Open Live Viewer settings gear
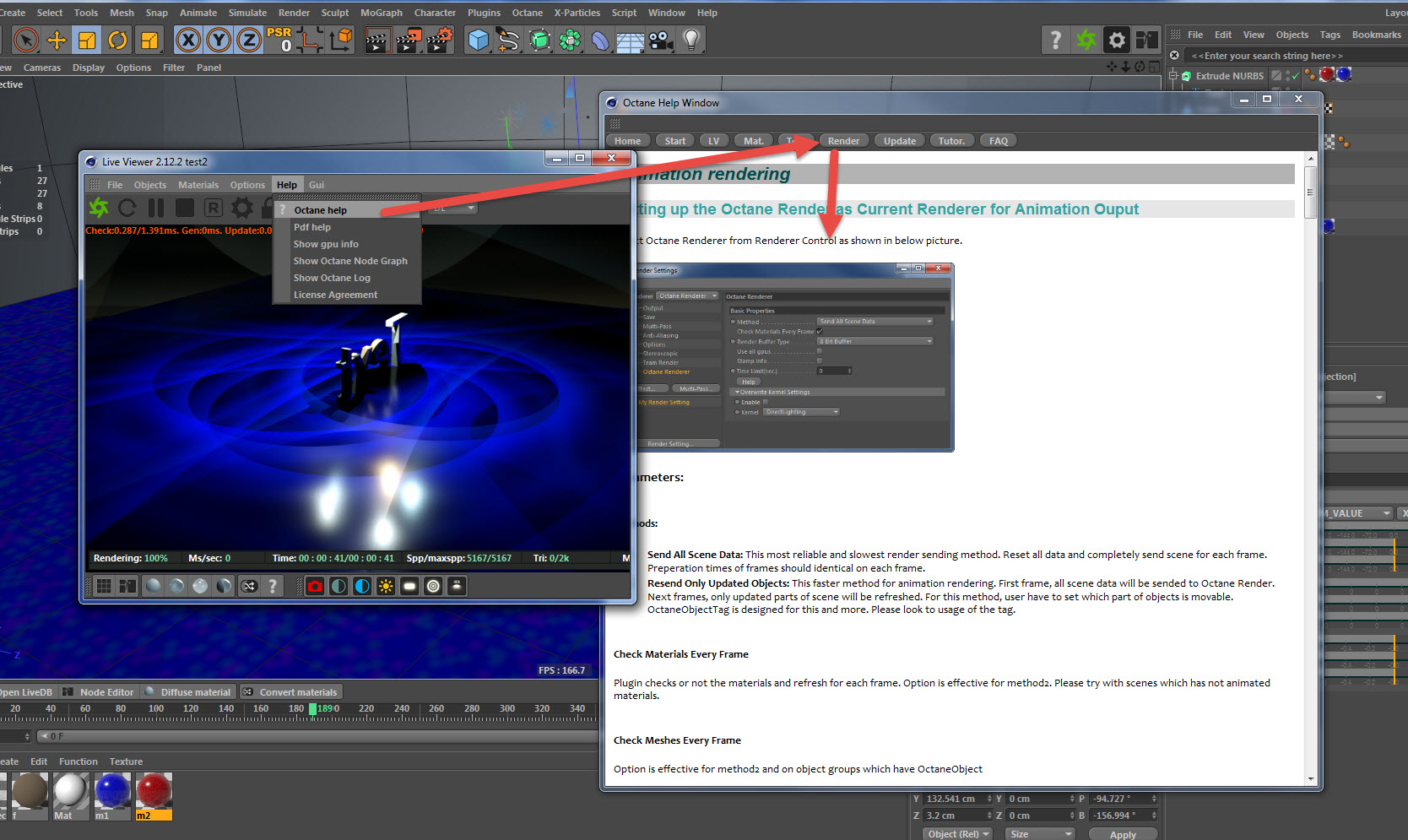 point(242,208)
